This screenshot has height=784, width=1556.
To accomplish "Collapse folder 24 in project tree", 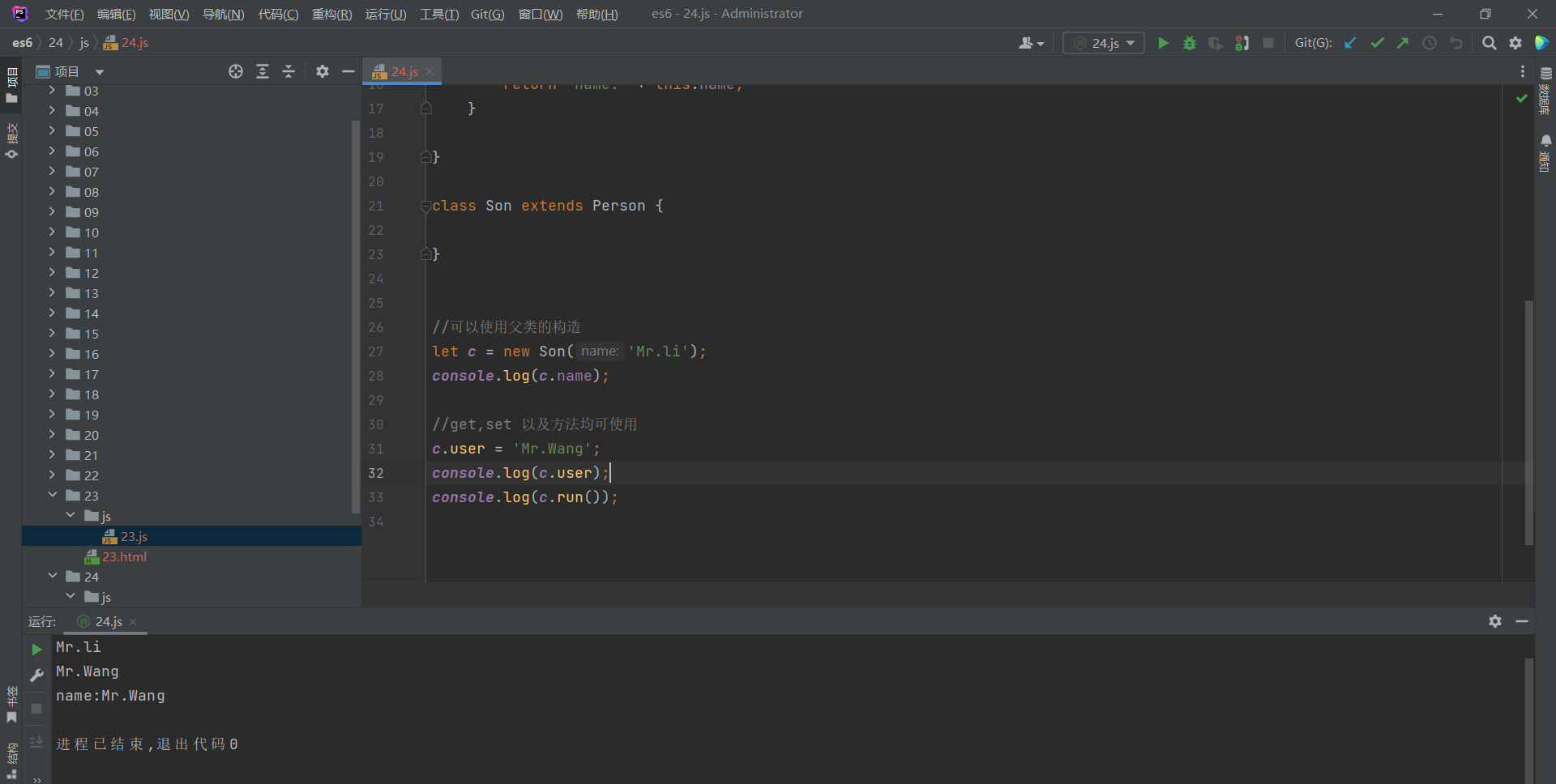I will tap(52, 576).
